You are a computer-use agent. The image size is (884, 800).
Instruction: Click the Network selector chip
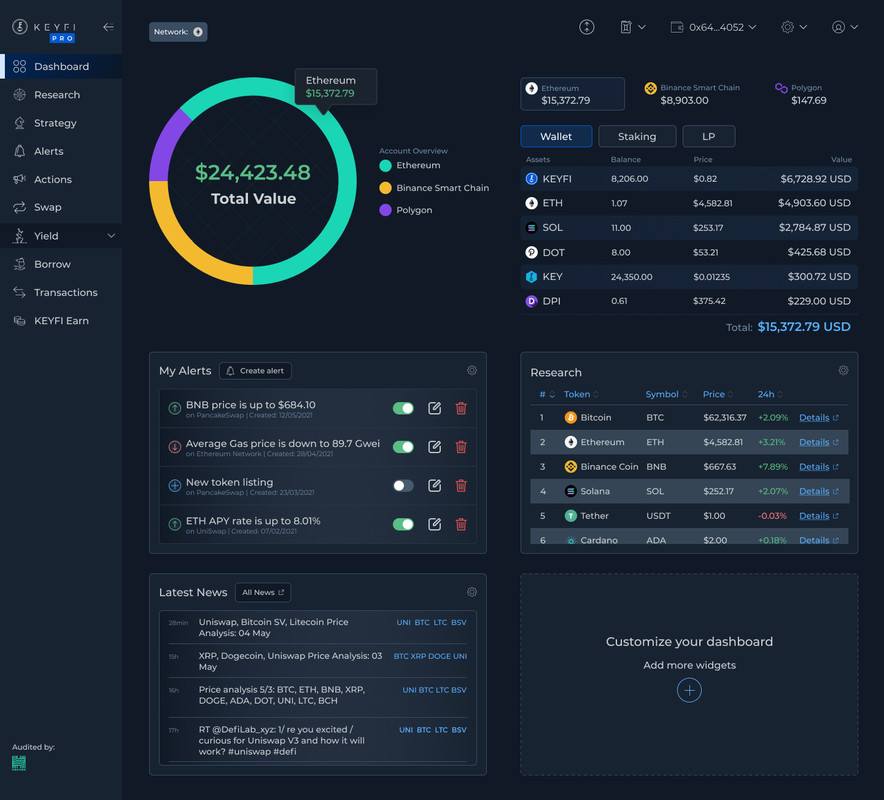point(178,32)
